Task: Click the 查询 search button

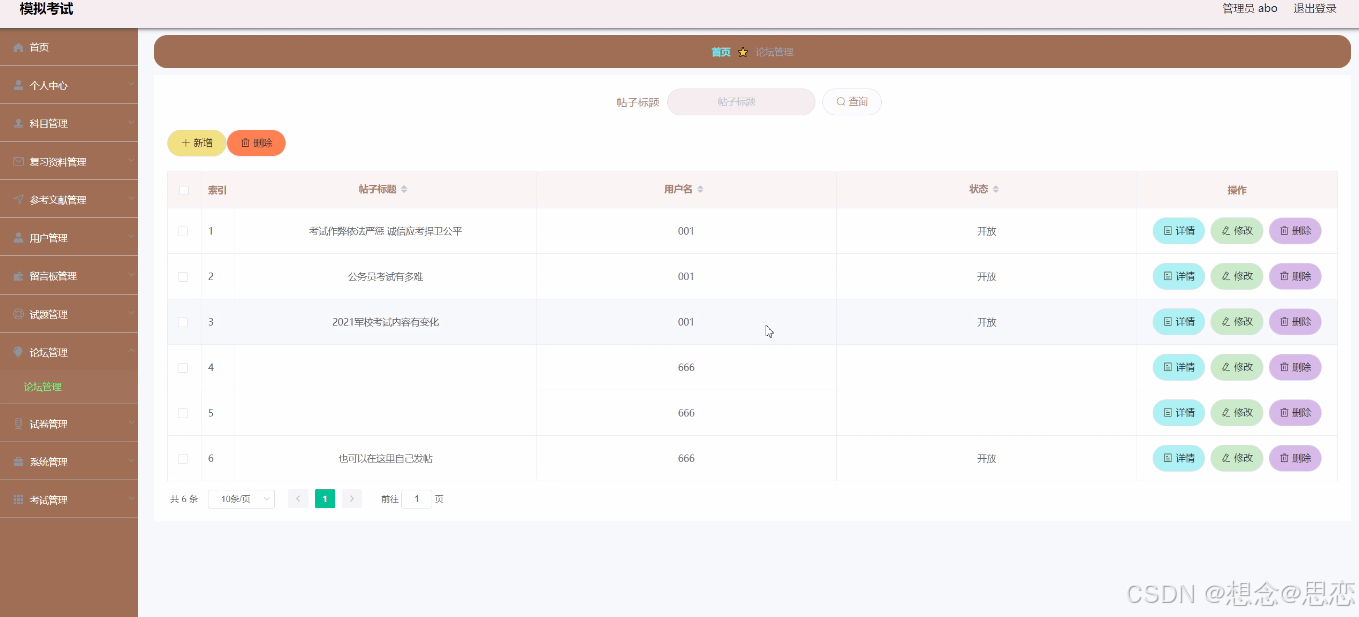Action: point(852,102)
